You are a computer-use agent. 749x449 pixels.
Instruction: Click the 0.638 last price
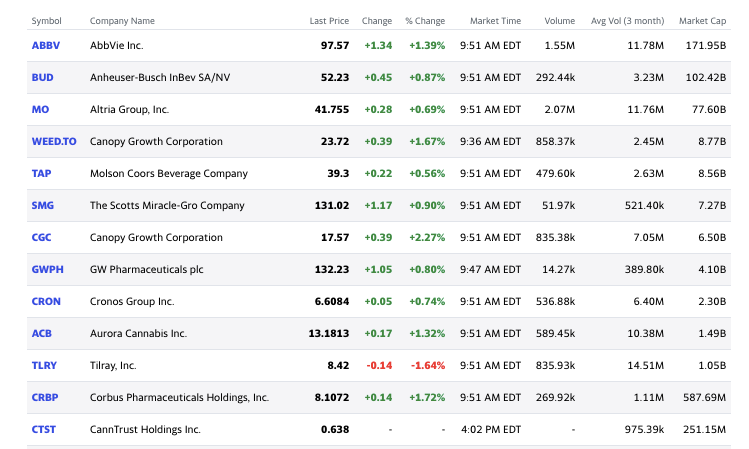(335, 429)
